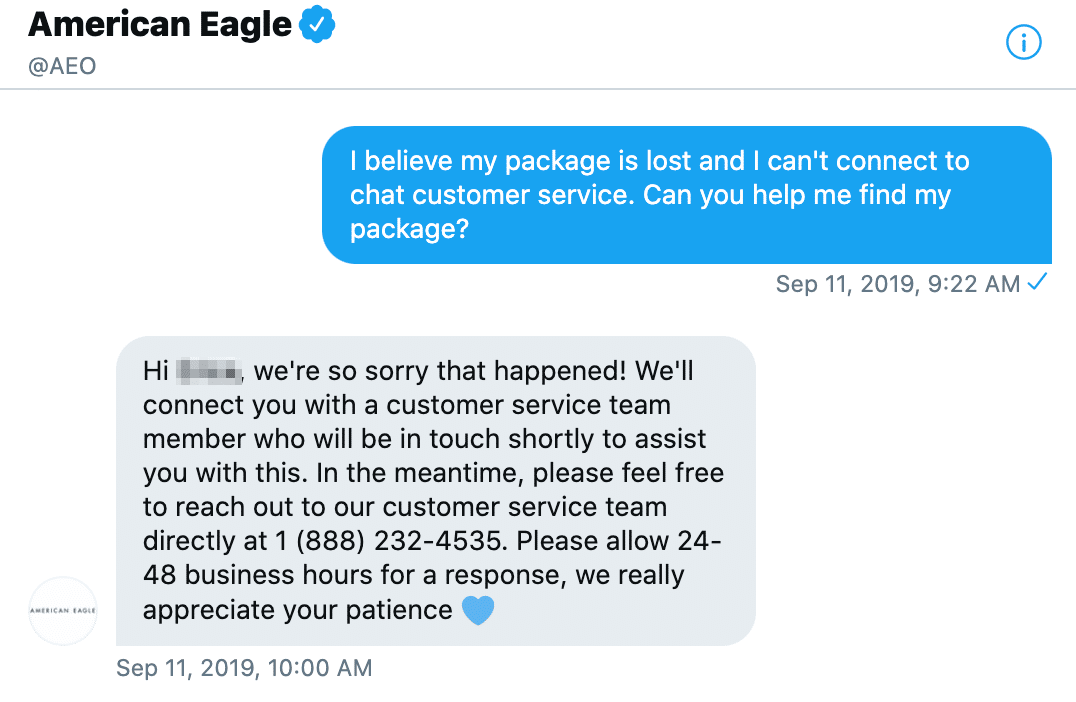Open the conversation info icon
This screenshot has height=702, width=1076.
click(x=1024, y=42)
